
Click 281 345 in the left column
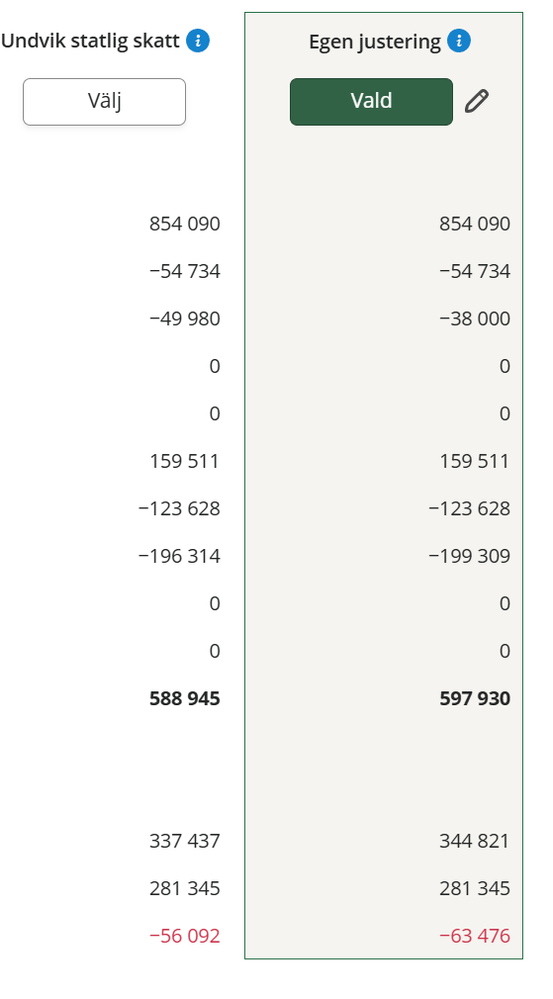tap(185, 888)
